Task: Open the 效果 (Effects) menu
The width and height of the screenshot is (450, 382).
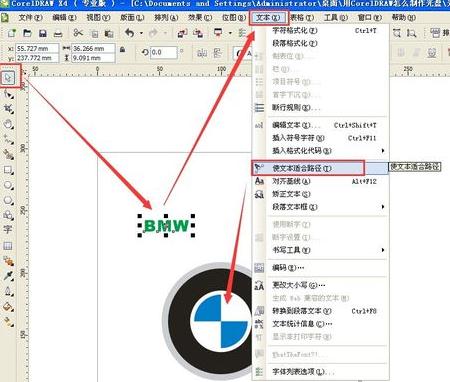Action: pos(200,17)
